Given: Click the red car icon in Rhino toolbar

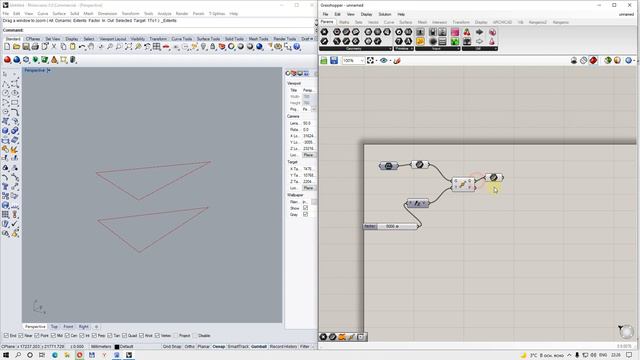Looking at the screenshot, I should coord(166,47).
